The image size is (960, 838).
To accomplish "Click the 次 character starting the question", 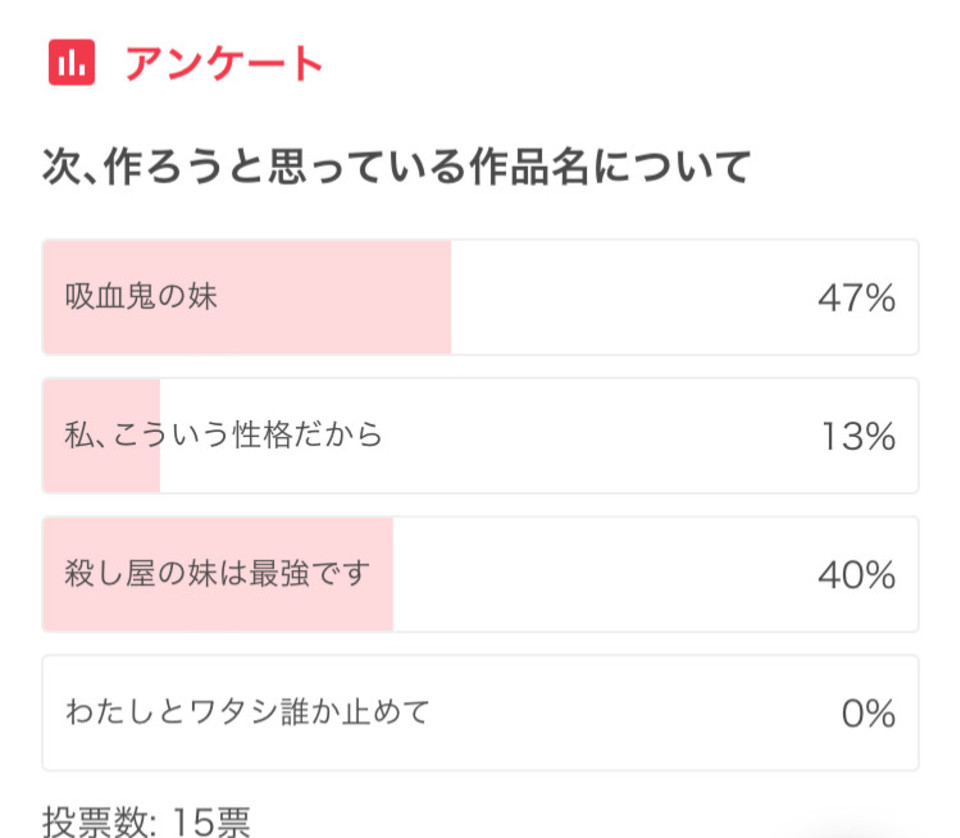I will click(x=61, y=166).
